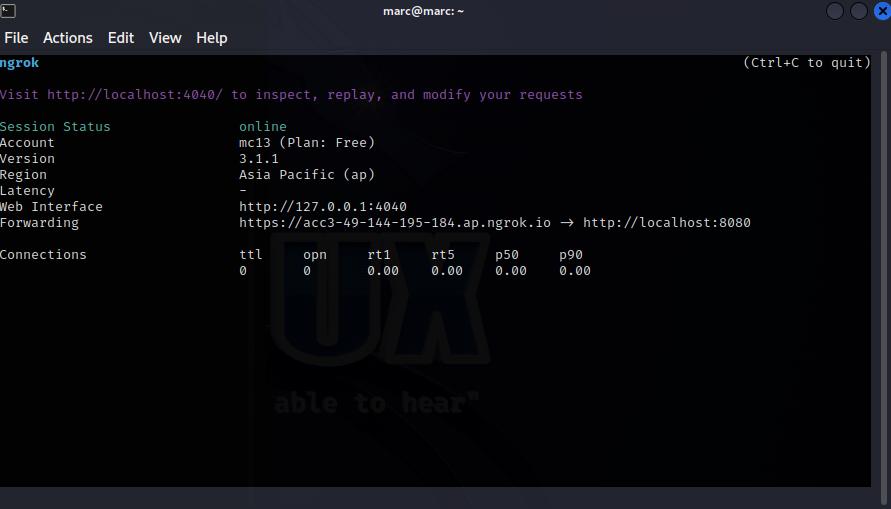Click the 'Region' label
The width and height of the screenshot is (891, 509).
point(23,175)
